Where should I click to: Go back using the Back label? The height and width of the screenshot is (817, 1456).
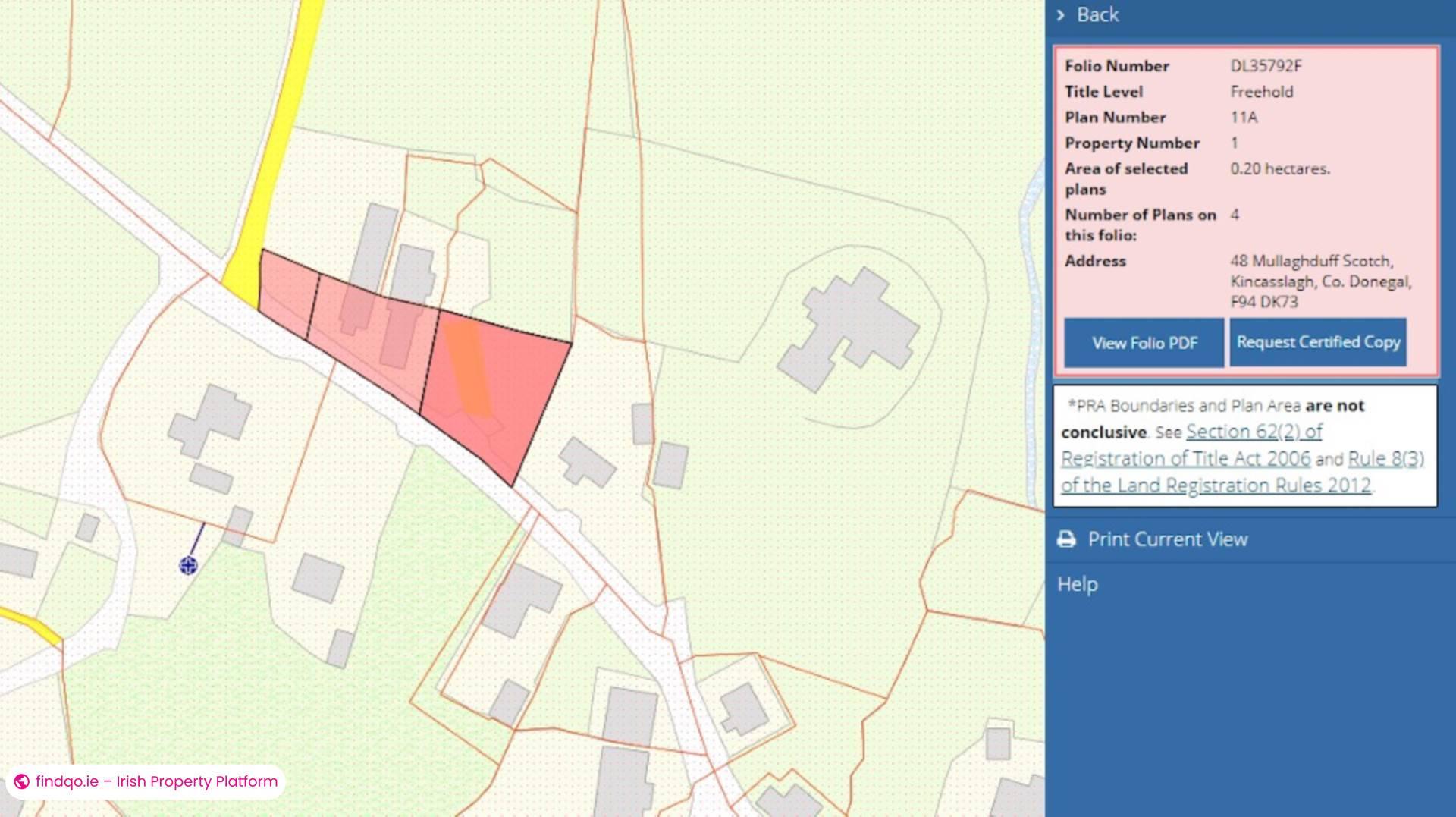tap(1097, 15)
